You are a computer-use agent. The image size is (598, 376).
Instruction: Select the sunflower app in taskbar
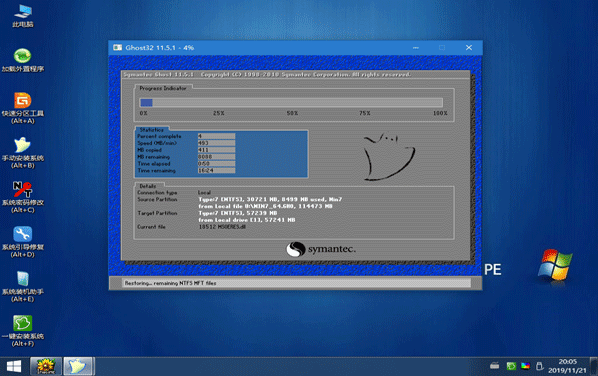[x=46, y=366]
